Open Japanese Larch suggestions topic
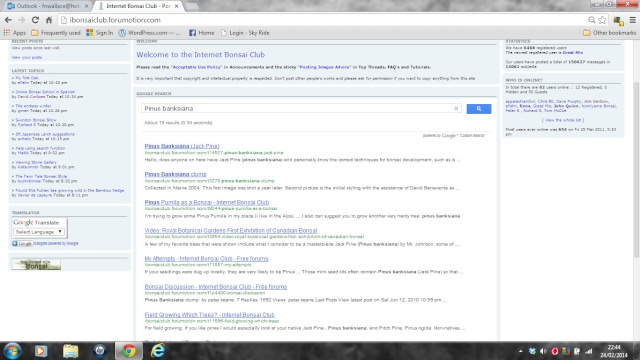640x360 pixels. tap(44, 134)
